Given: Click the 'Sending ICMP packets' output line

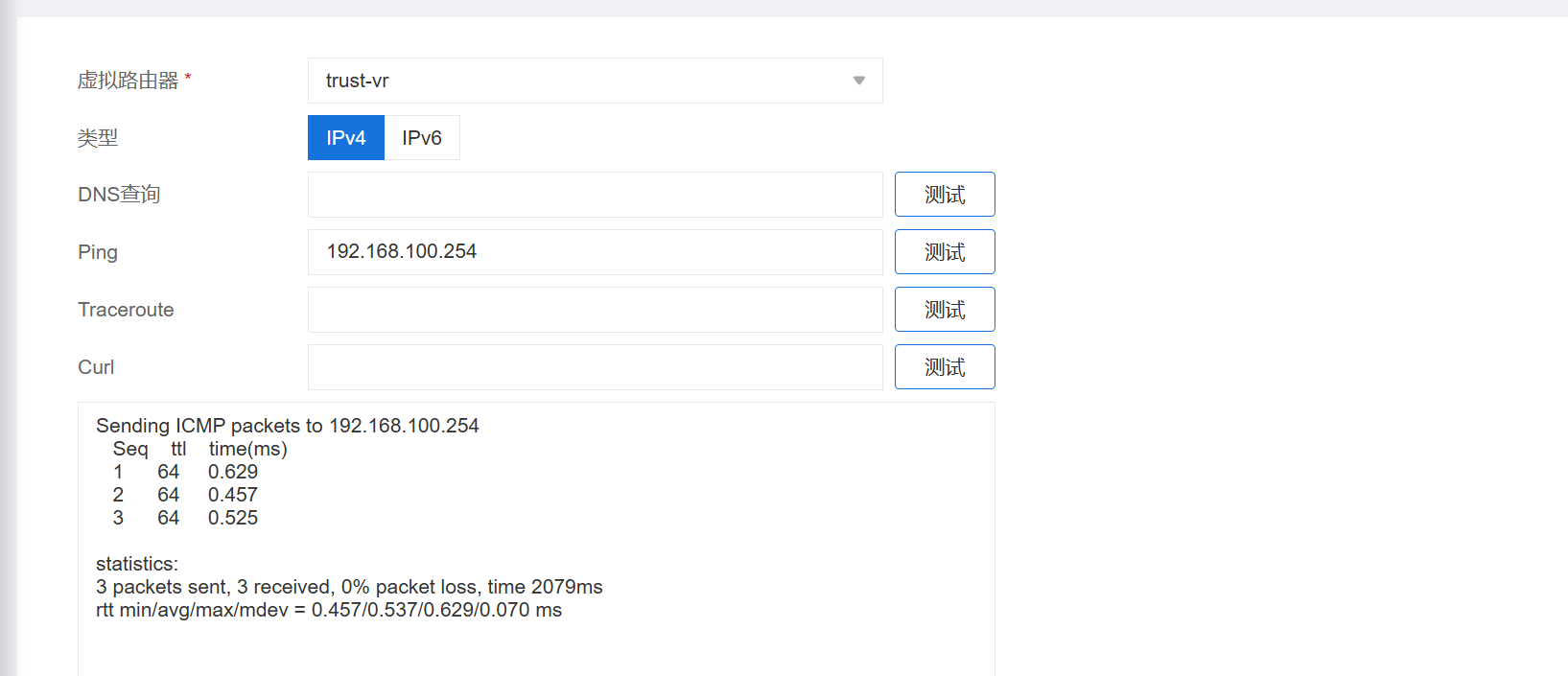Looking at the screenshot, I should pyautogui.click(x=288, y=426).
